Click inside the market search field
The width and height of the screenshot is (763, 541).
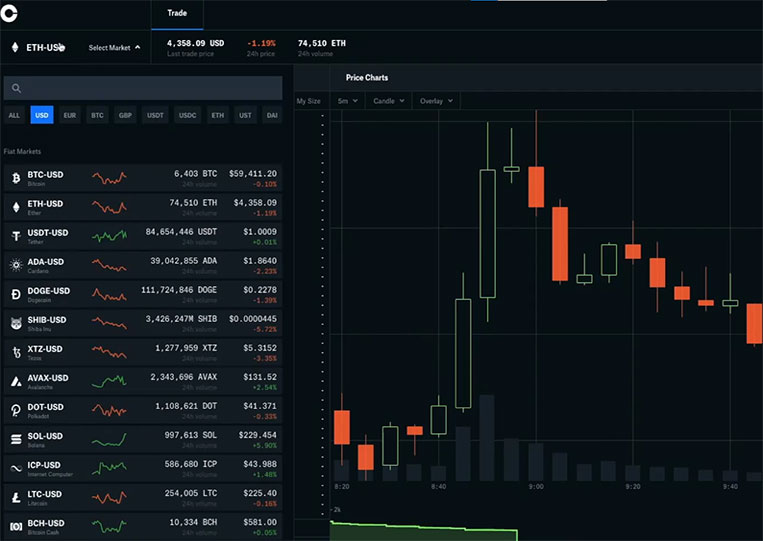click(x=143, y=88)
